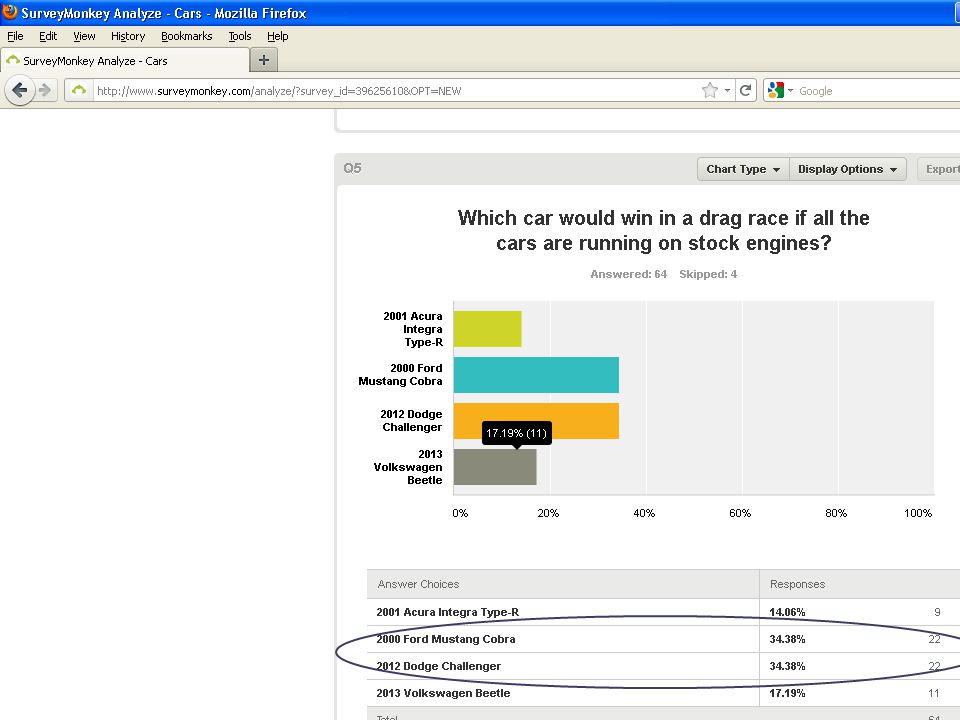The image size is (960, 720).
Task: Click 'Answered: 64' text
Action: [628, 274]
